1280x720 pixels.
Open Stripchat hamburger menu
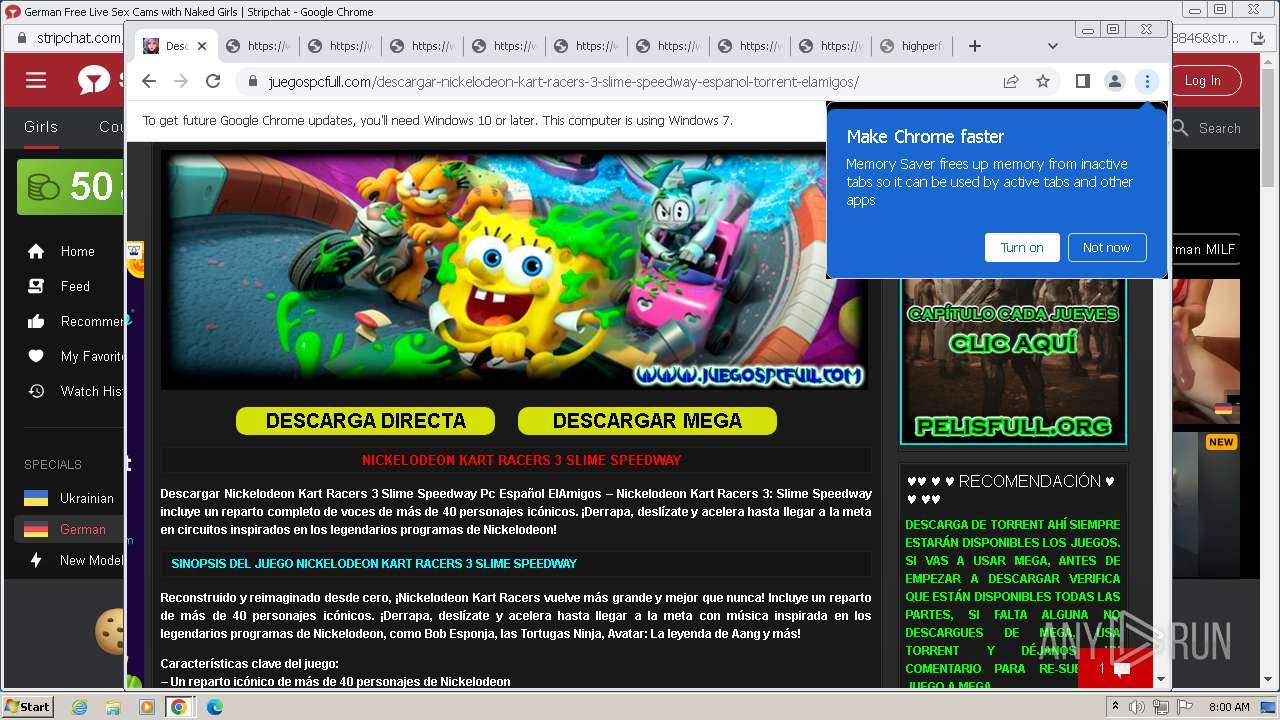point(36,80)
